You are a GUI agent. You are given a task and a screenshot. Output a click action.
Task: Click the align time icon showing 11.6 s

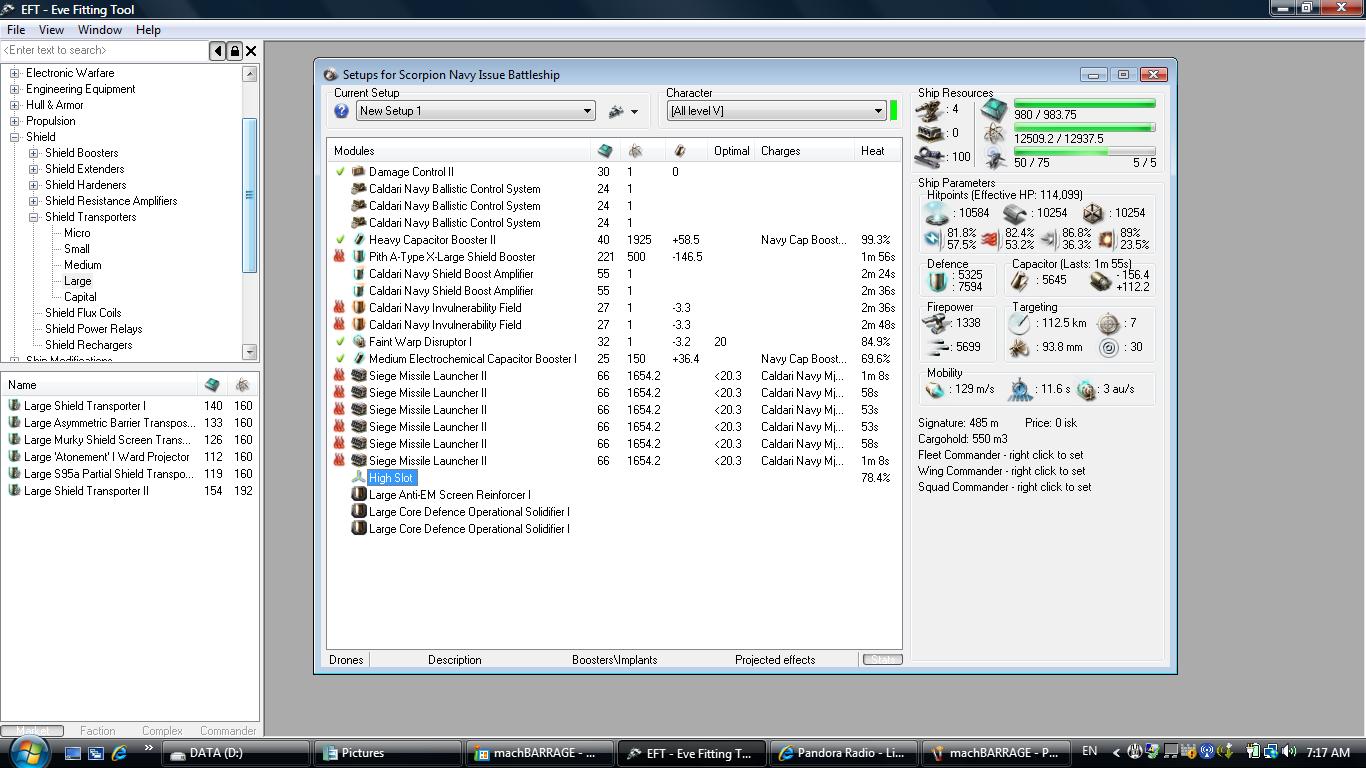click(1019, 389)
